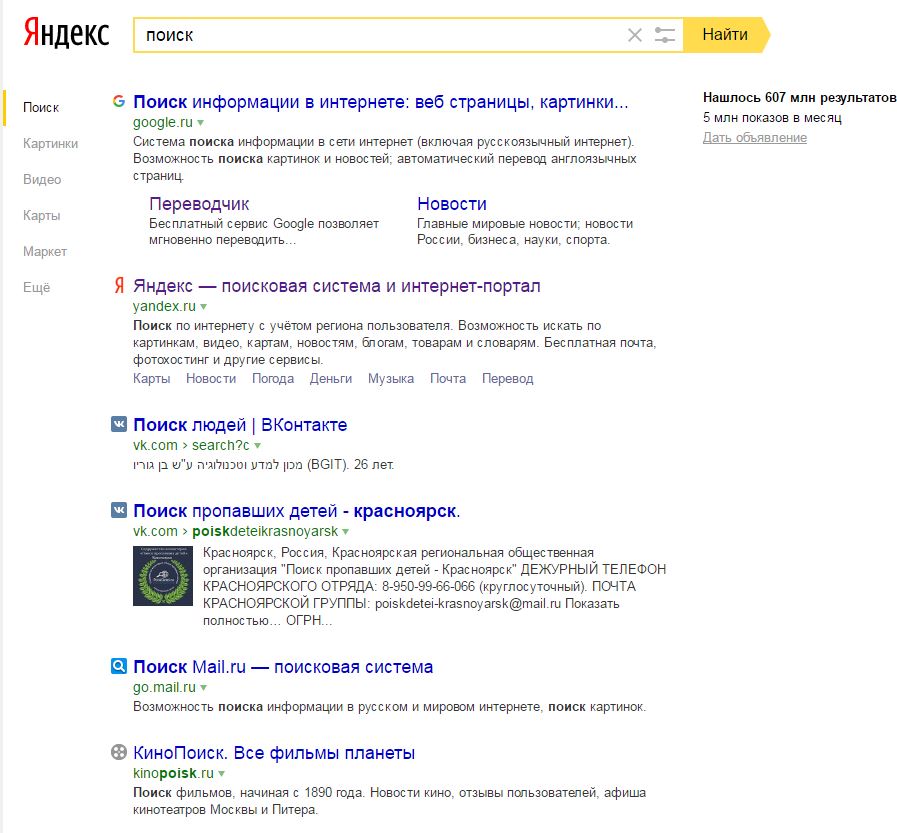Click Карты quick link under Yandex result
This screenshot has height=833, width=897.
(152, 379)
